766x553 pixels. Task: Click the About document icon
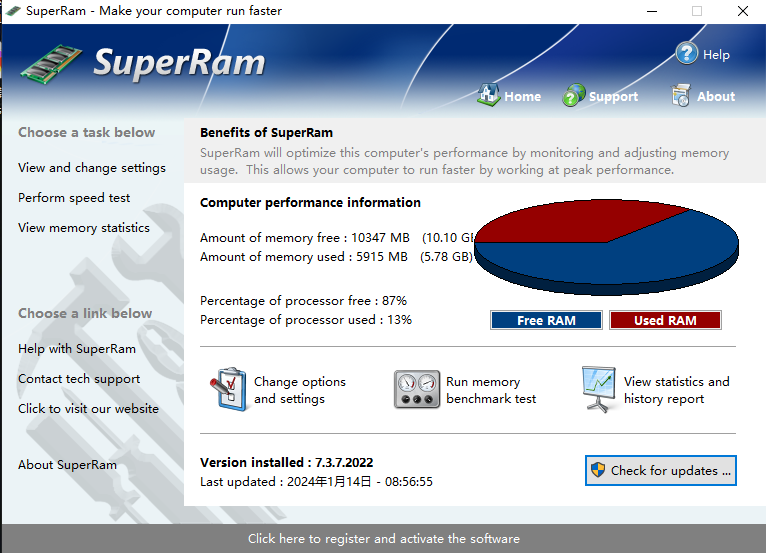tap(681, 96)
